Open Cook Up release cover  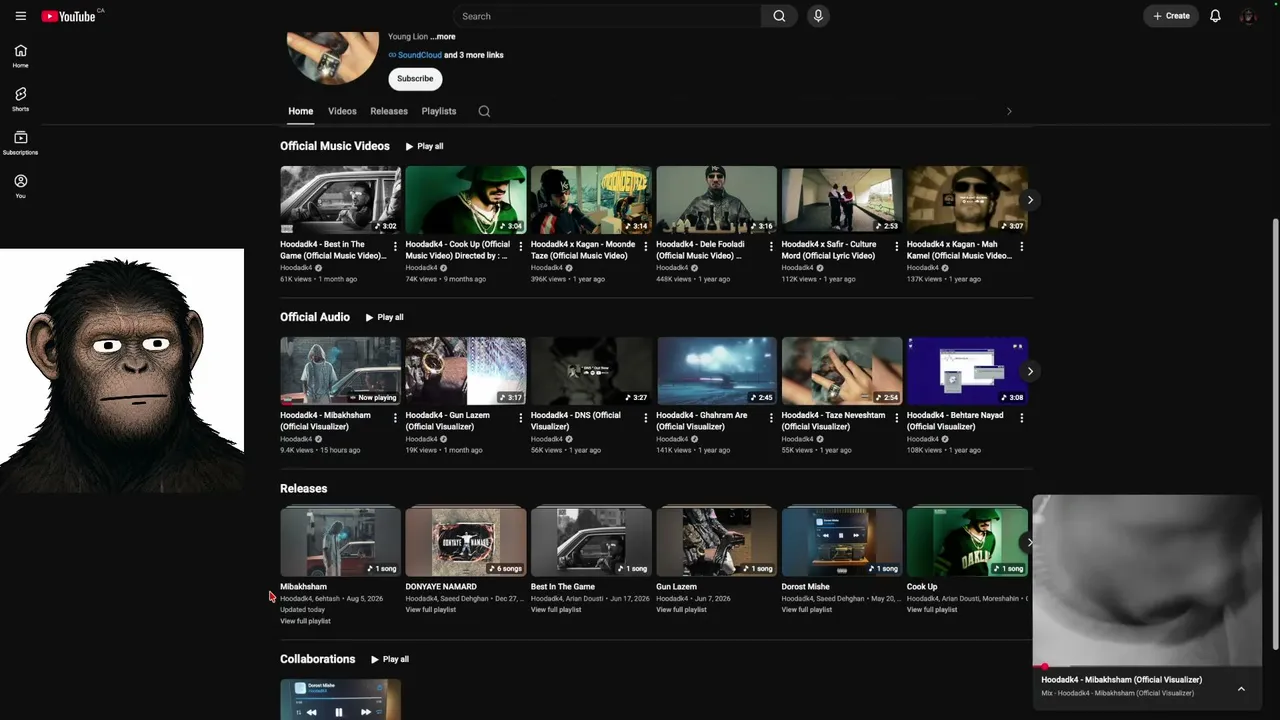click(x=967, y=542)
